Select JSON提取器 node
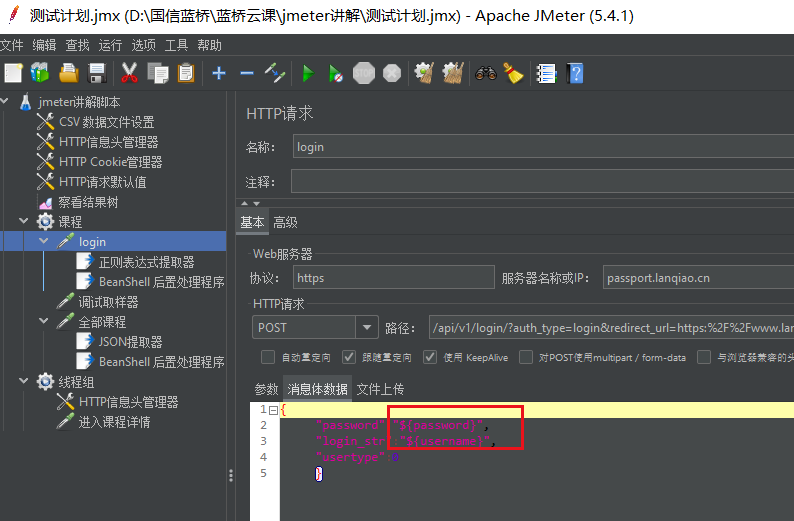The width and height of the screenshot is (794, 521). coord(130,342)
